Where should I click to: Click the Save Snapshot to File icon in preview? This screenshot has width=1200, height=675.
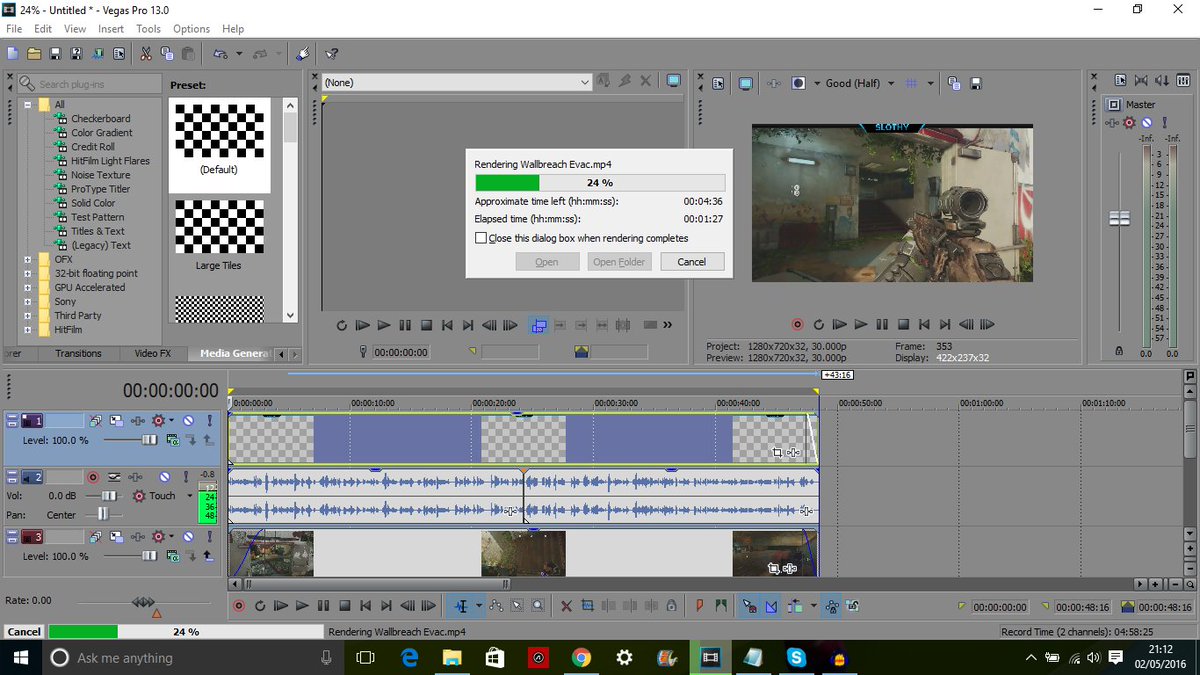point(976,84)
